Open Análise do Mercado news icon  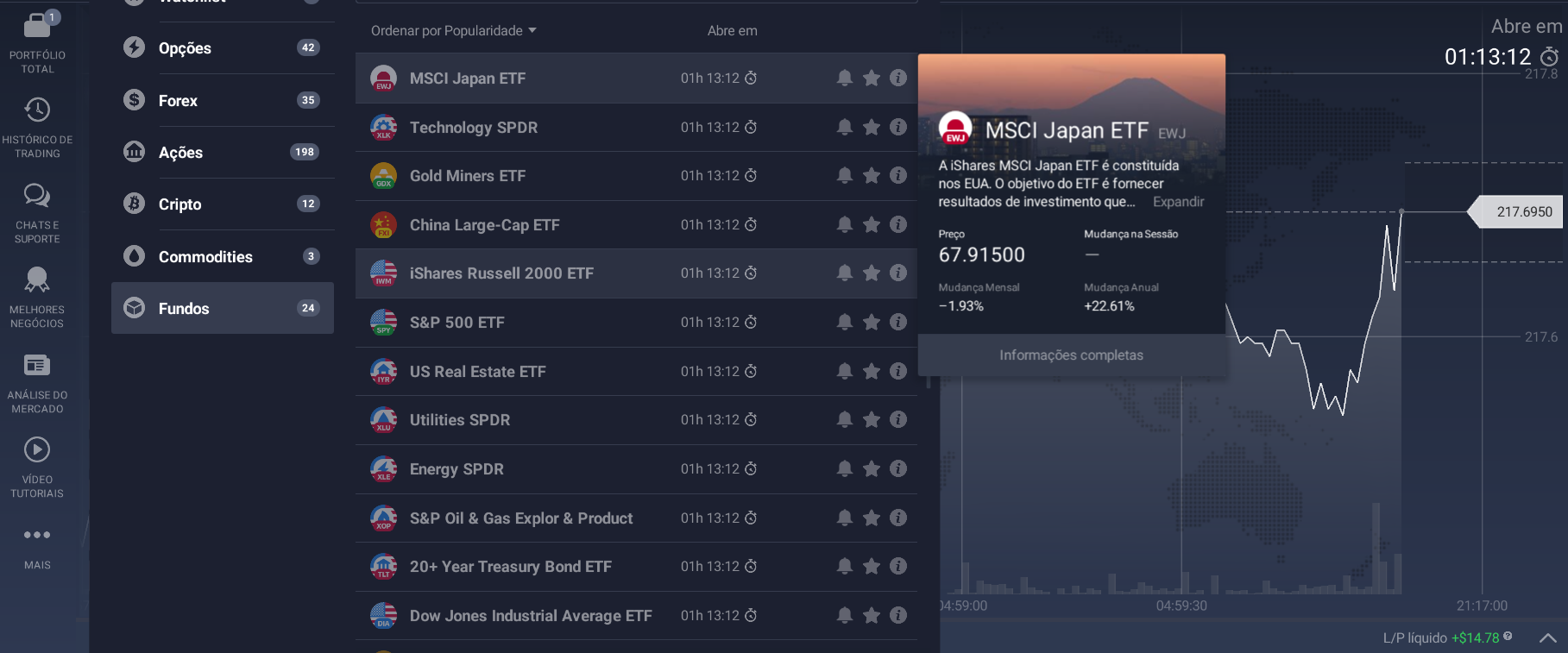(37, 365)
